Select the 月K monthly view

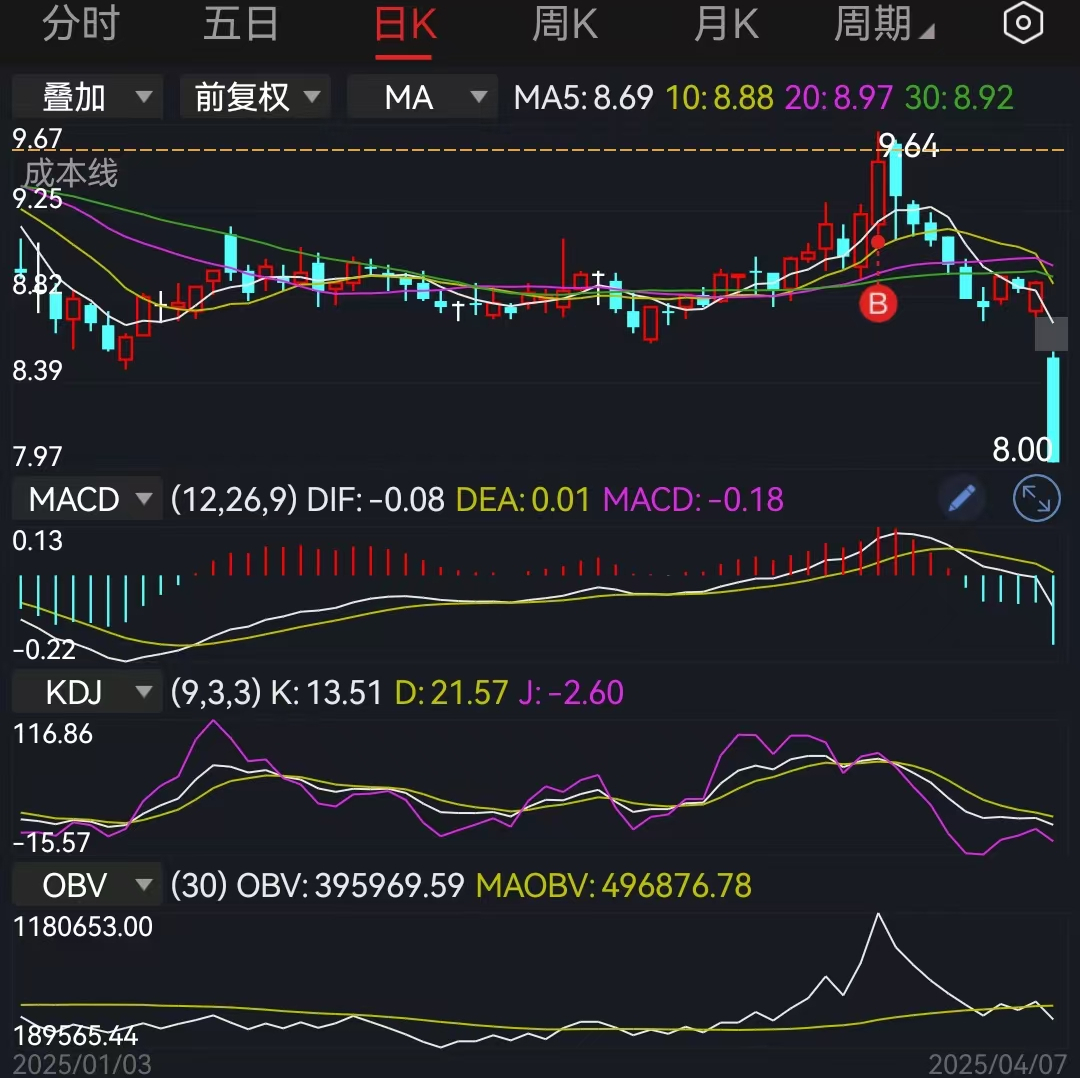725,23
